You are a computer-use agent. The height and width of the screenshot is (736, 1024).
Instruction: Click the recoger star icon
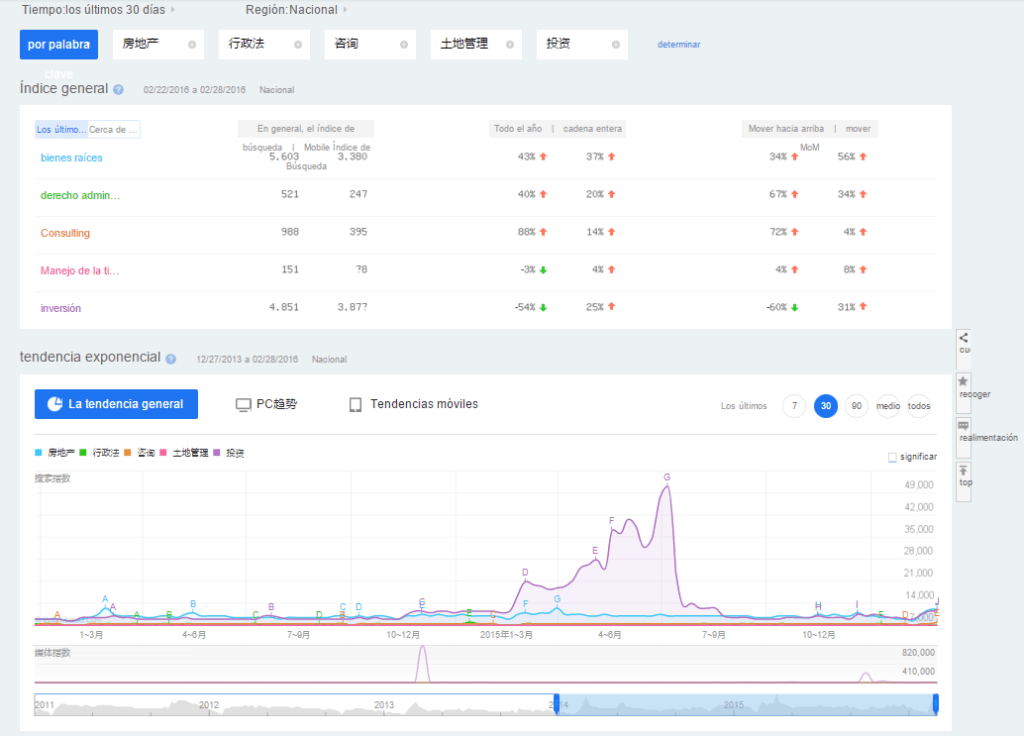tap(962, 382)
